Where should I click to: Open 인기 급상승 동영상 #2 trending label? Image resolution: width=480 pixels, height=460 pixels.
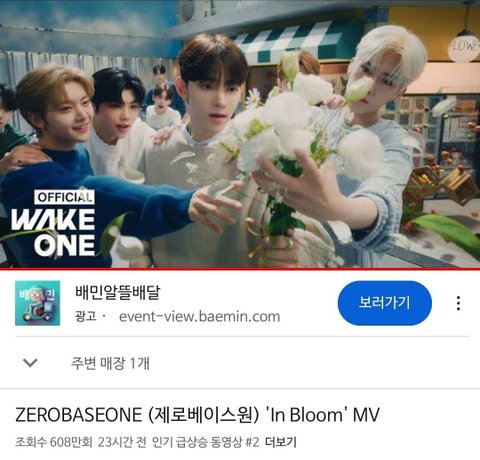click(205, 442)
